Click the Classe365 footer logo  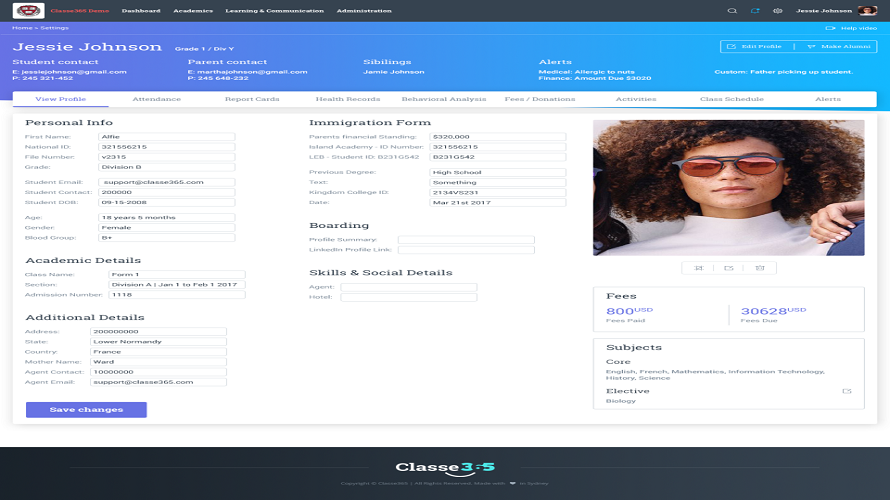(445, 468)
